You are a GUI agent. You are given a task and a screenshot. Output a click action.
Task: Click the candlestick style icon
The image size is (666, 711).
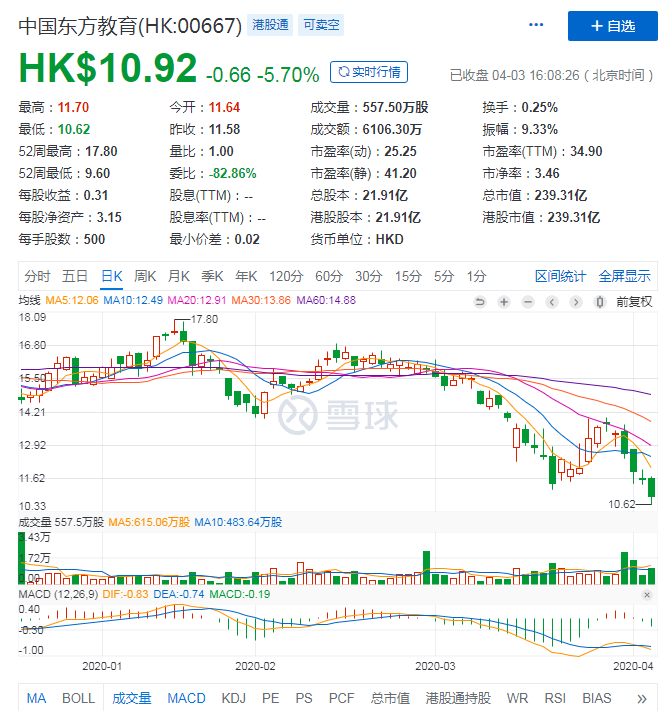point(598,301)
